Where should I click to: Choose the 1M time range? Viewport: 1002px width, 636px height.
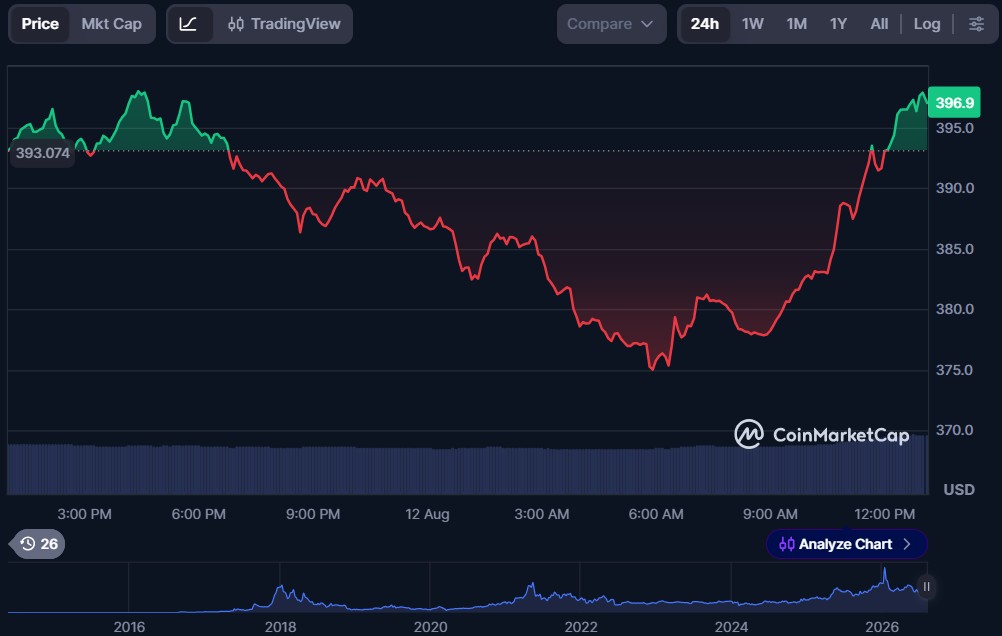pyautogui.click(x=796, y=24)
